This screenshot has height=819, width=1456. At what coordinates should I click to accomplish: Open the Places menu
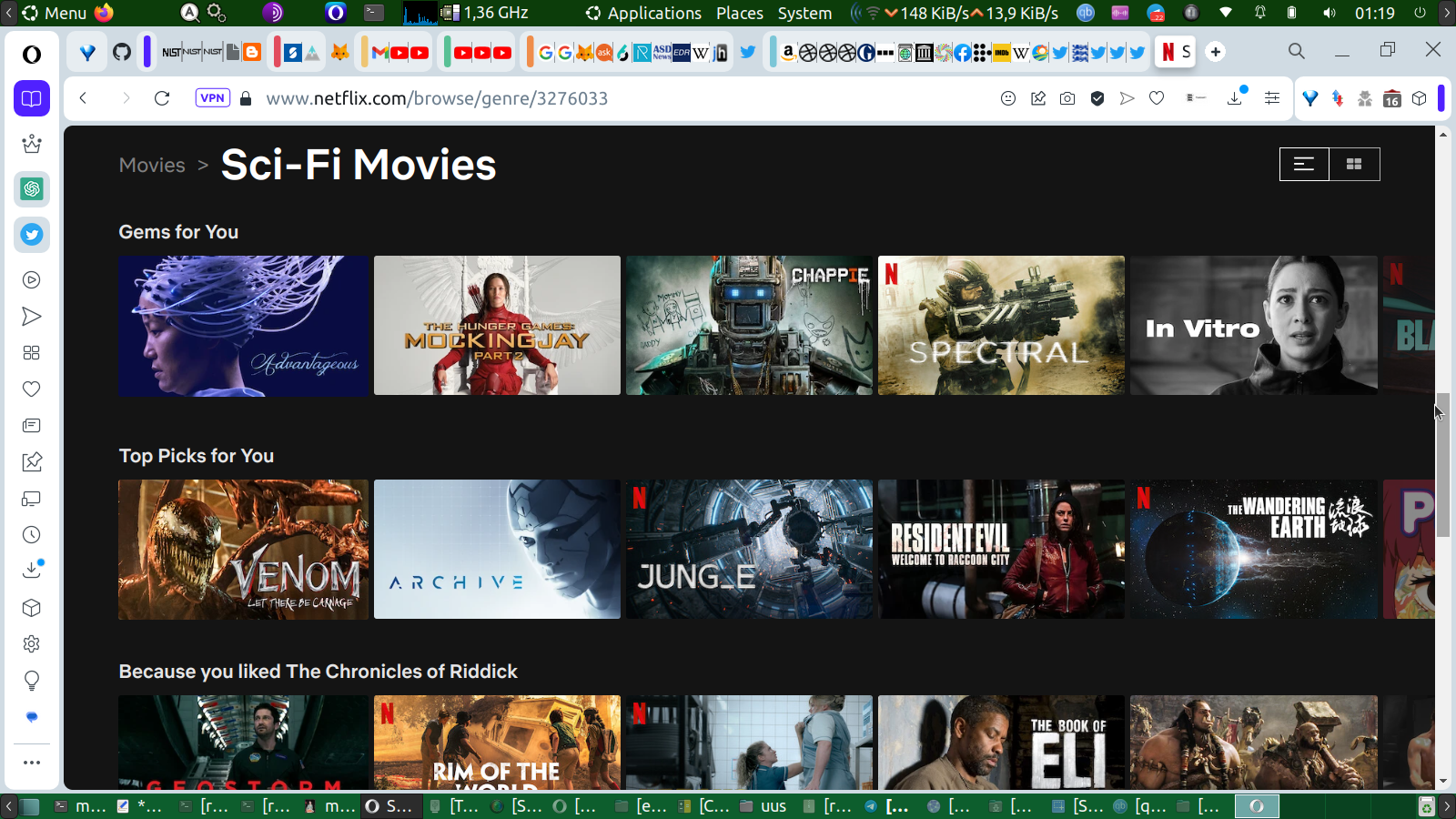point(740,13)
